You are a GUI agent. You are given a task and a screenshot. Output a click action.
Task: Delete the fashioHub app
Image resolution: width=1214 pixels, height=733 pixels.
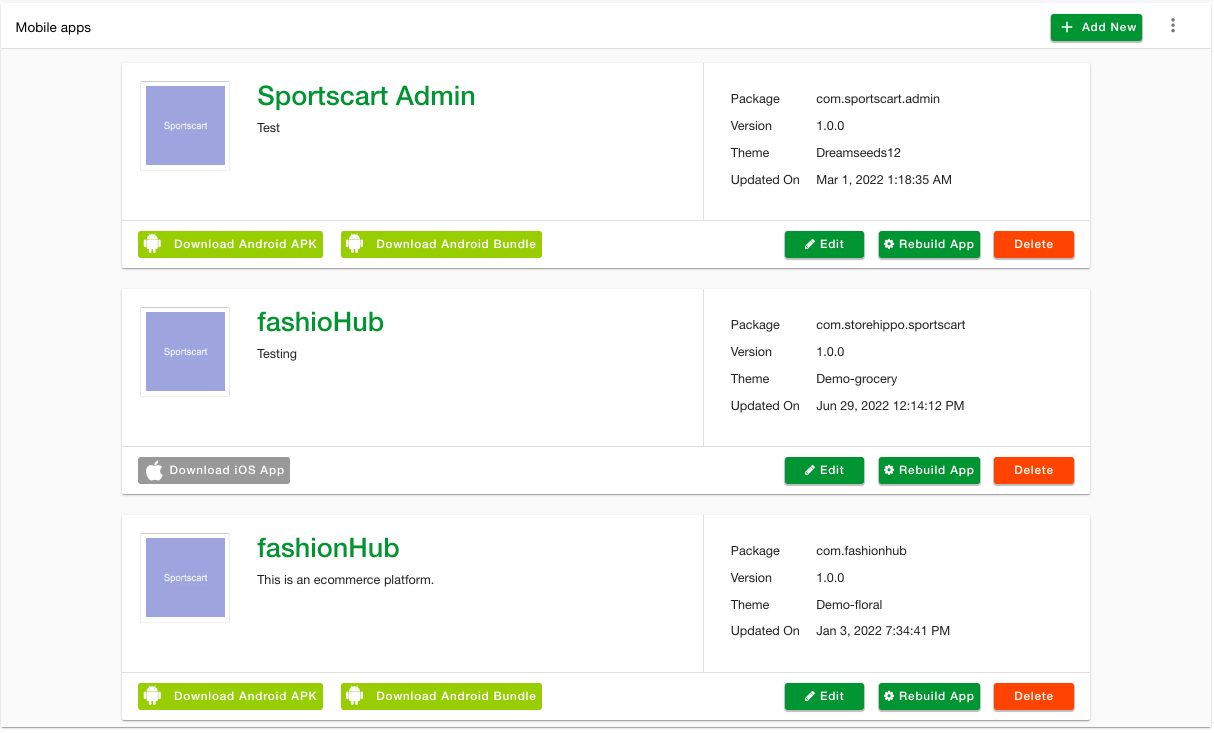coord(1033,470)
